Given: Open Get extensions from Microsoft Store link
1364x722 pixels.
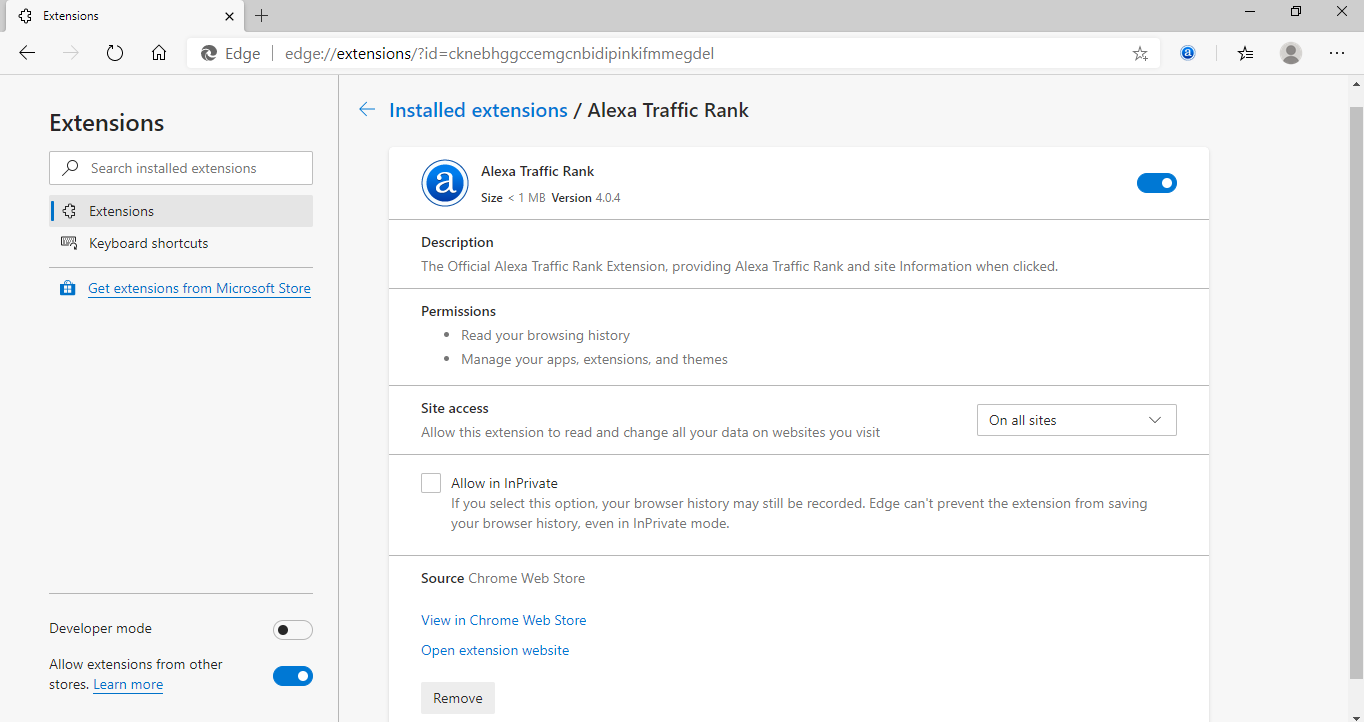Looking at the screenshot, I should click(199, 288).
